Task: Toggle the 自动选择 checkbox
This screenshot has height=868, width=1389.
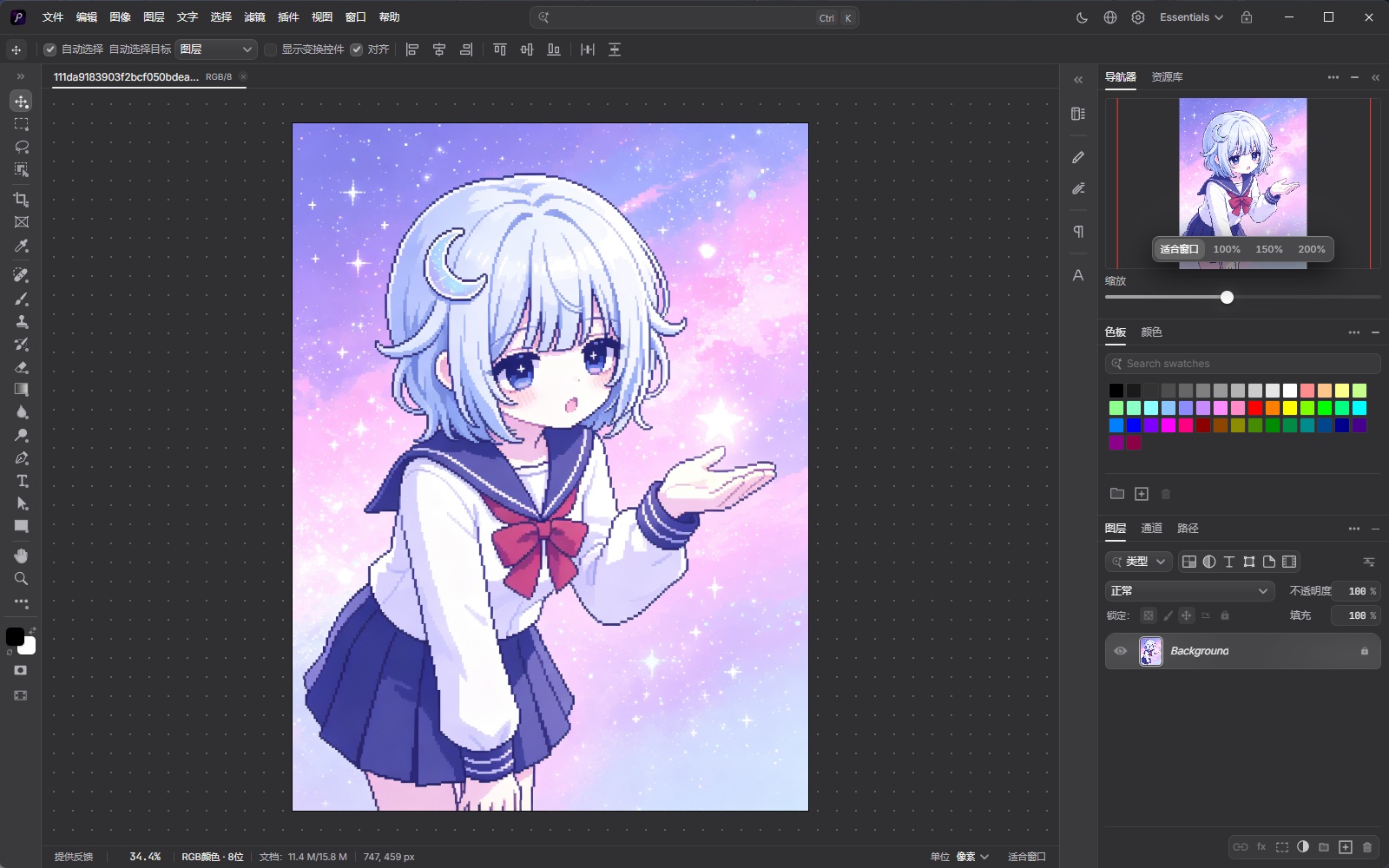Action: pyautogui.click(x=50, y=49)
